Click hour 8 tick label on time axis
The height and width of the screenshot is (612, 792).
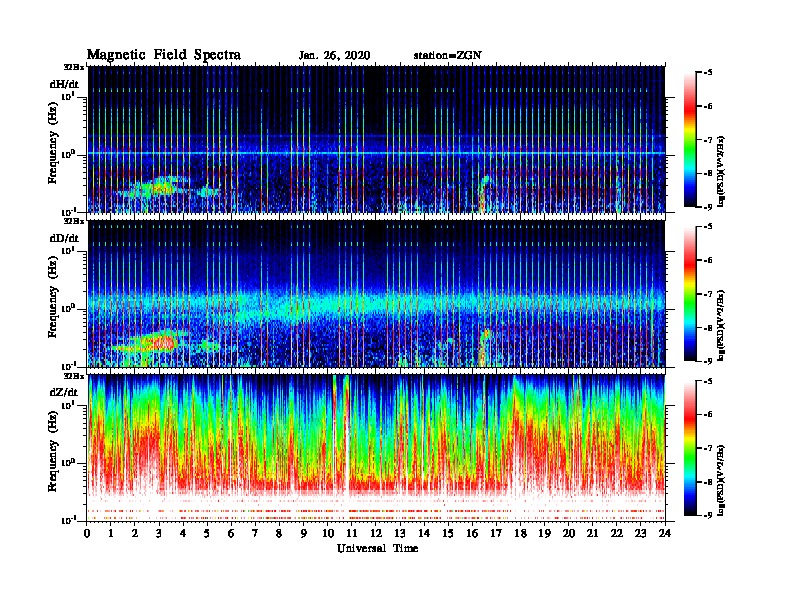click(279, 534)
